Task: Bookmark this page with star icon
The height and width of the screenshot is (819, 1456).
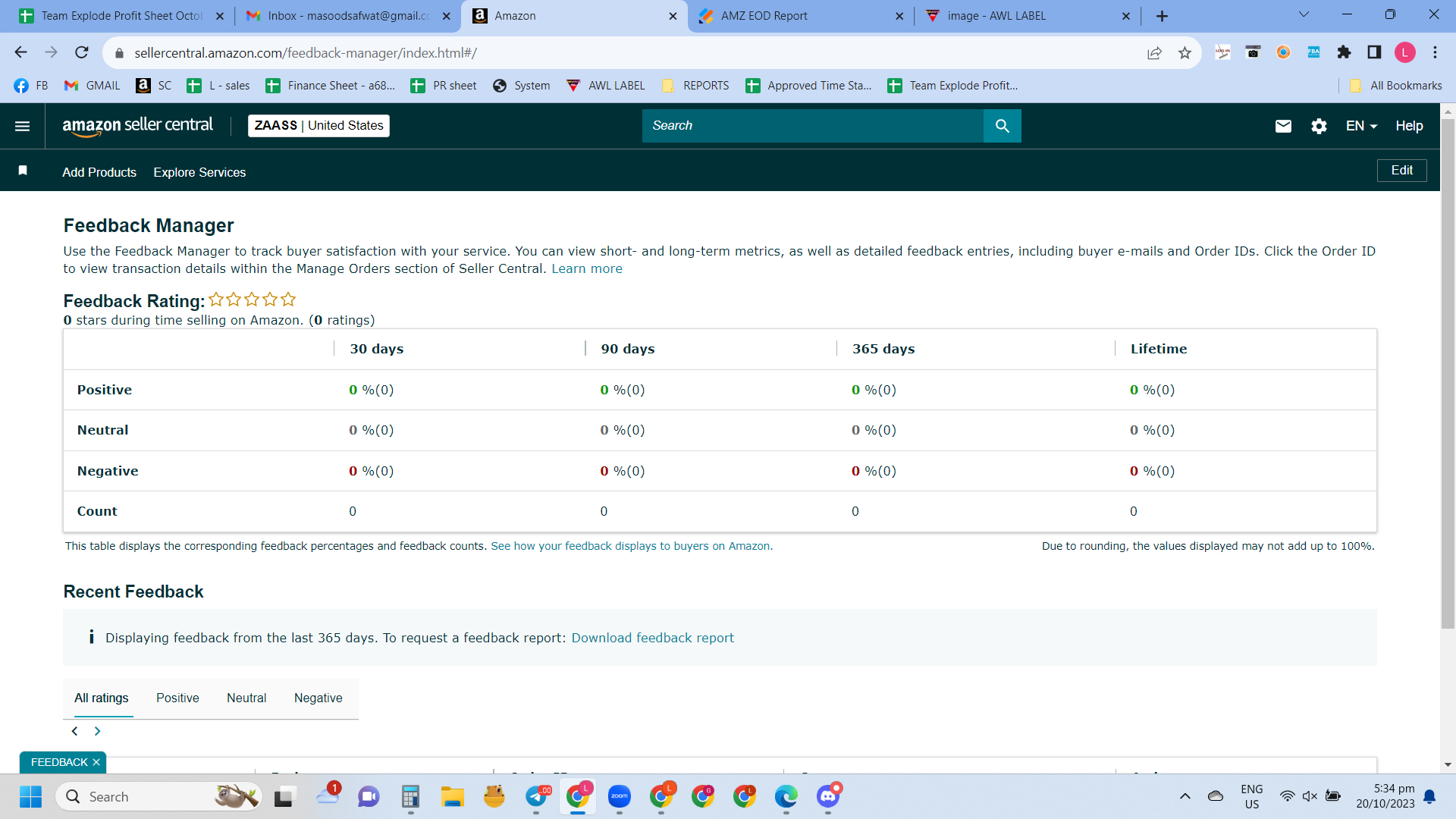Action: tap(1185, 52)
